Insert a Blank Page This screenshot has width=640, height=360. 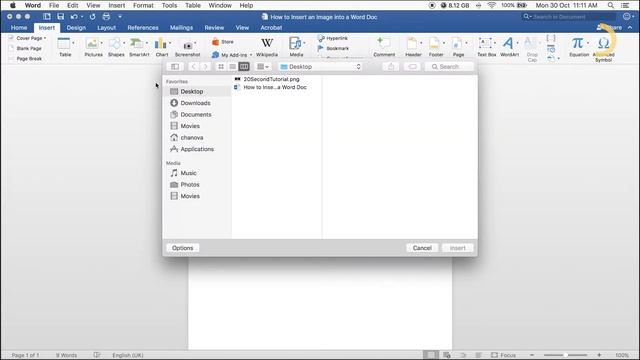pos(25,48)
